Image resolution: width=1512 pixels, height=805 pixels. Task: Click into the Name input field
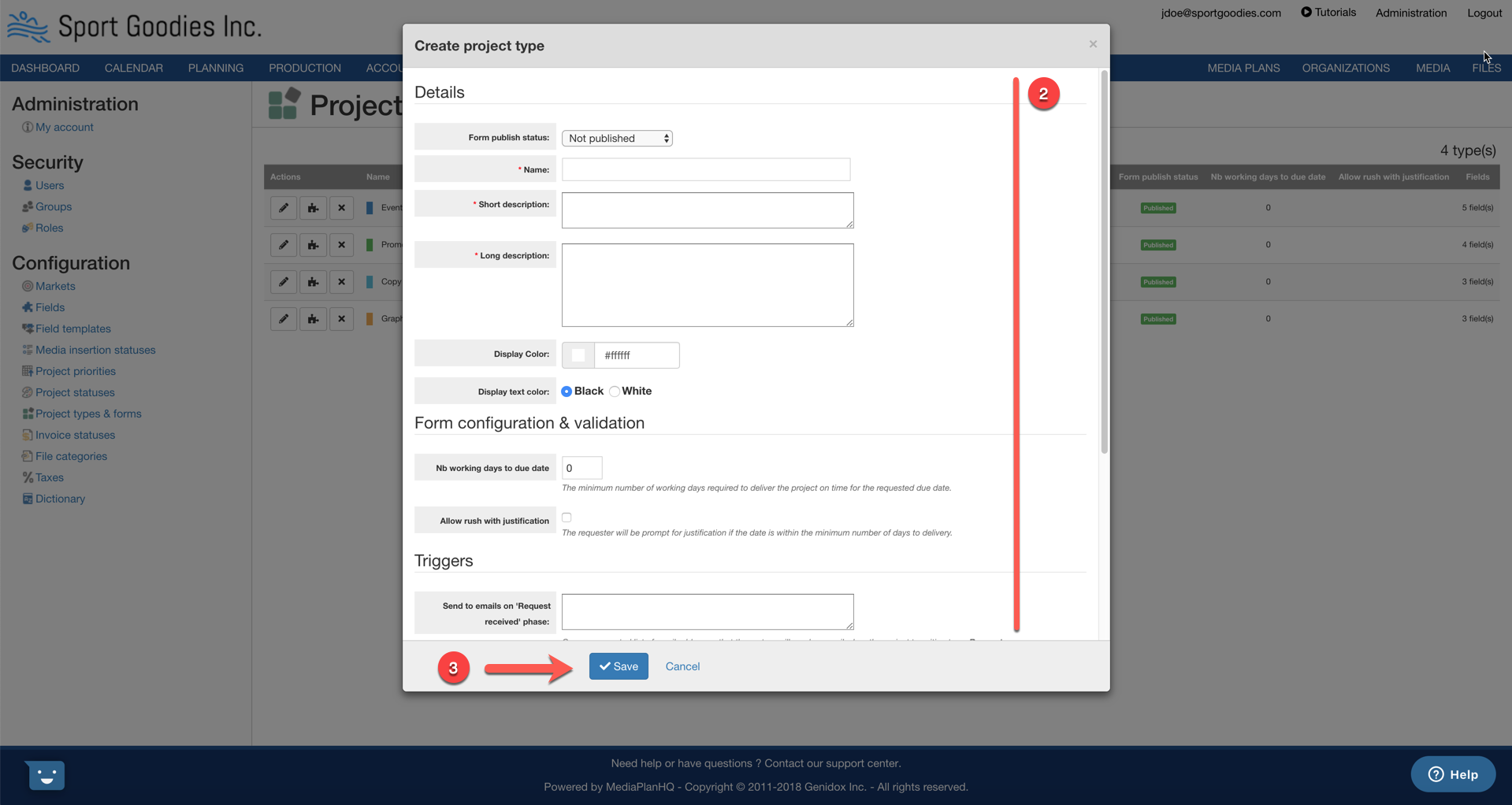(x=705, y=169)
